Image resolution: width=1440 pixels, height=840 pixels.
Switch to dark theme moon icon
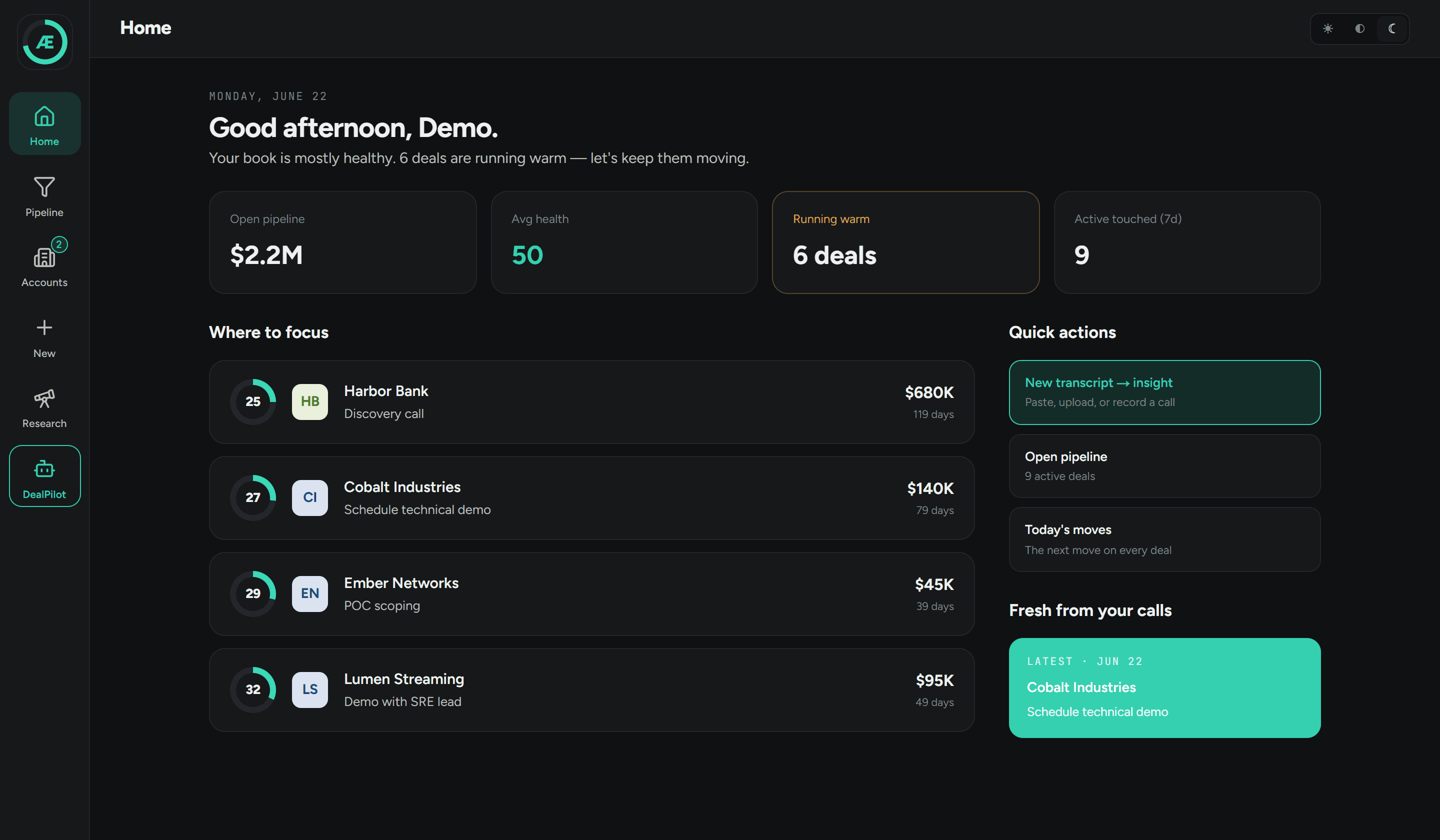pos(1391,28)
